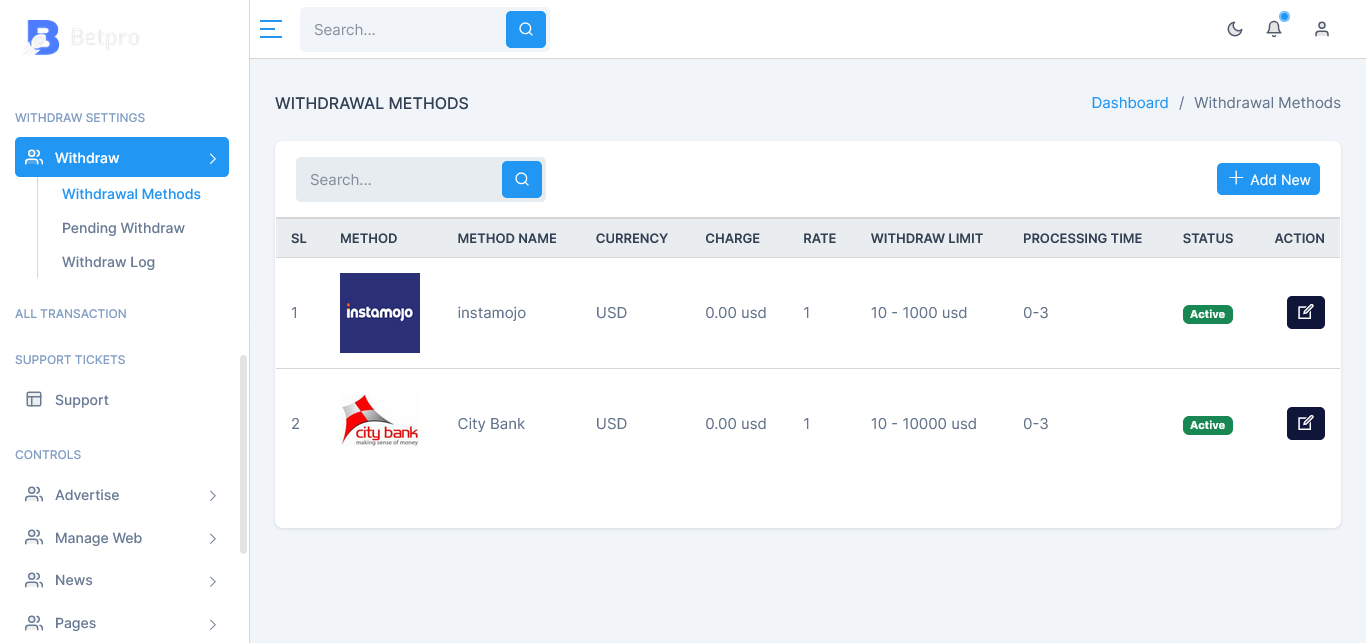Image resolution: width=1366 pixels, height=643 pixels.
Task: Go to Dashboard breadcrumb link
Action: click(1130, 103)
